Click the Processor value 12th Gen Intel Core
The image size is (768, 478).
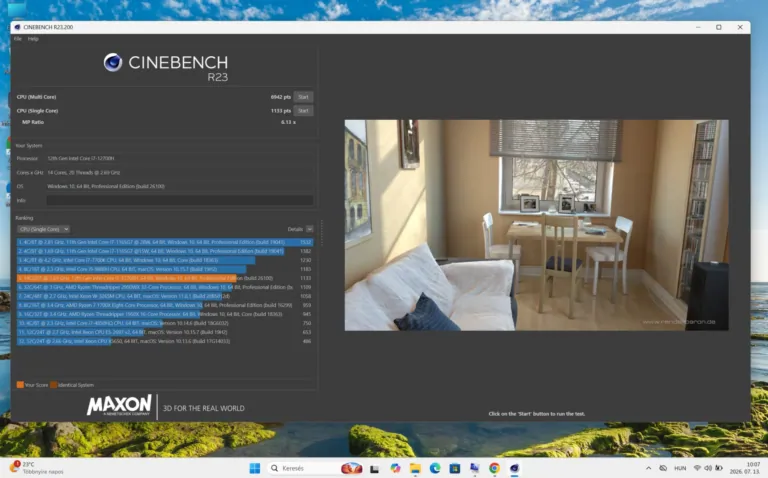(x=81, y=158)
